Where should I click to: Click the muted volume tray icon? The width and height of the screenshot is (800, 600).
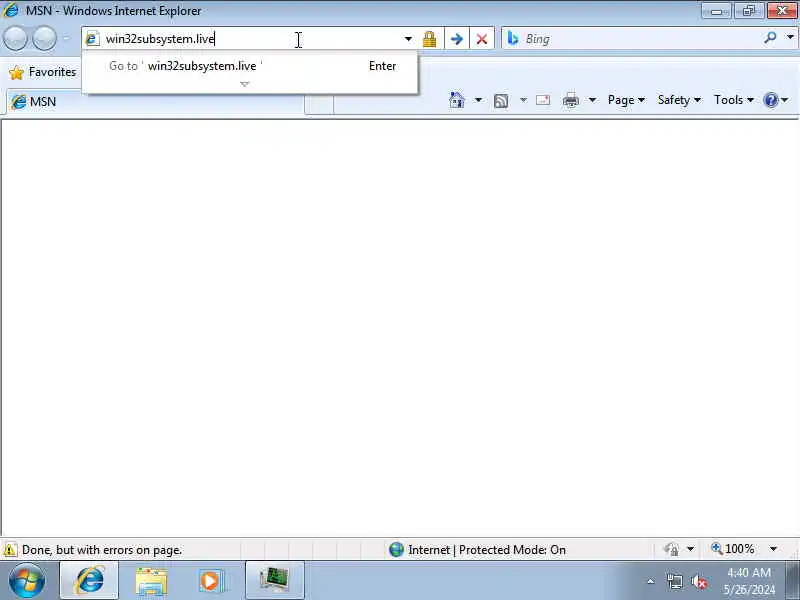click(x=699, y=581)
